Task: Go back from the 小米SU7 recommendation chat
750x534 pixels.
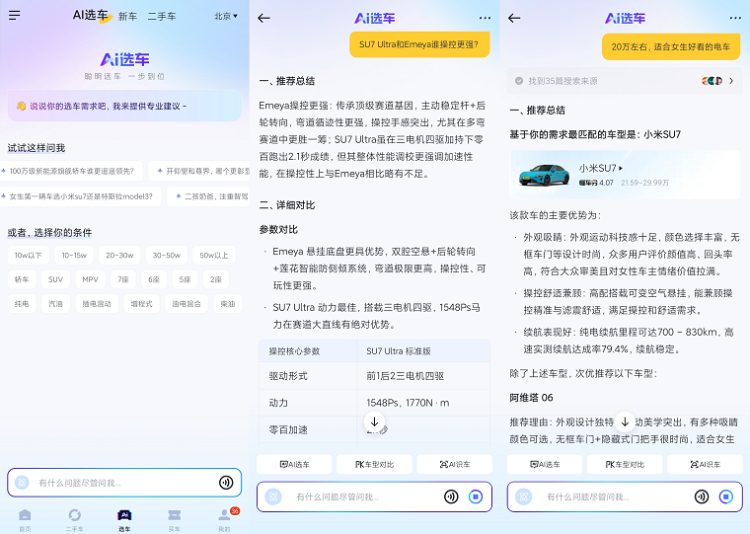Action: (514, 18)
